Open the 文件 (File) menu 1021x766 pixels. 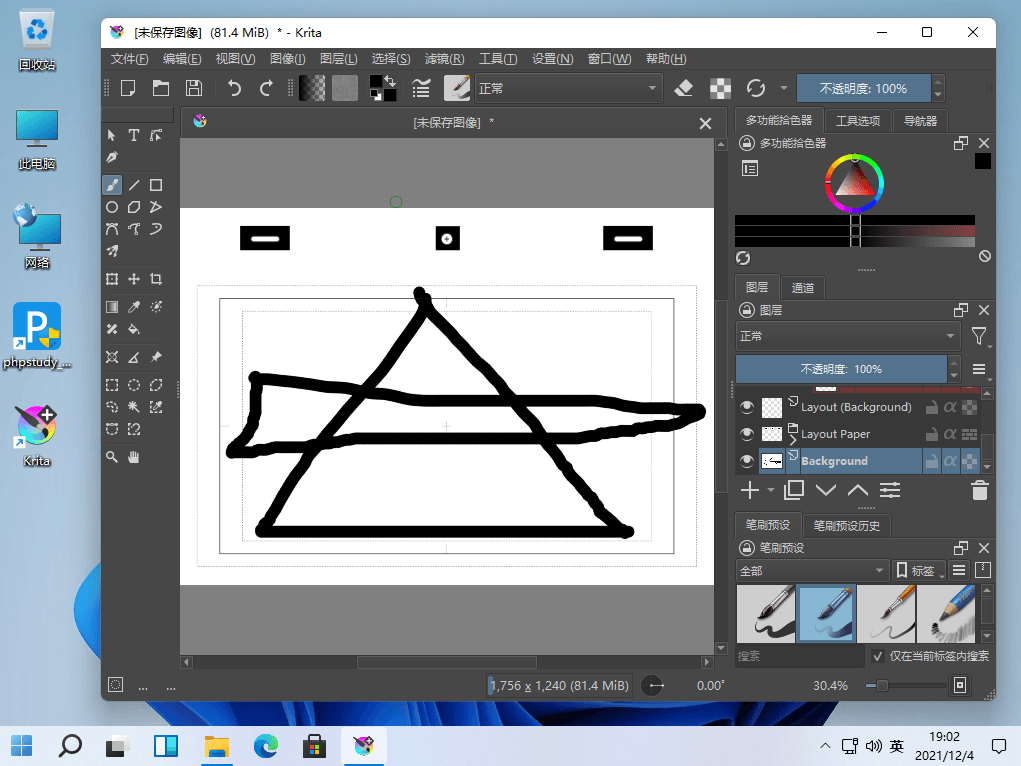[x=129, y=59]
